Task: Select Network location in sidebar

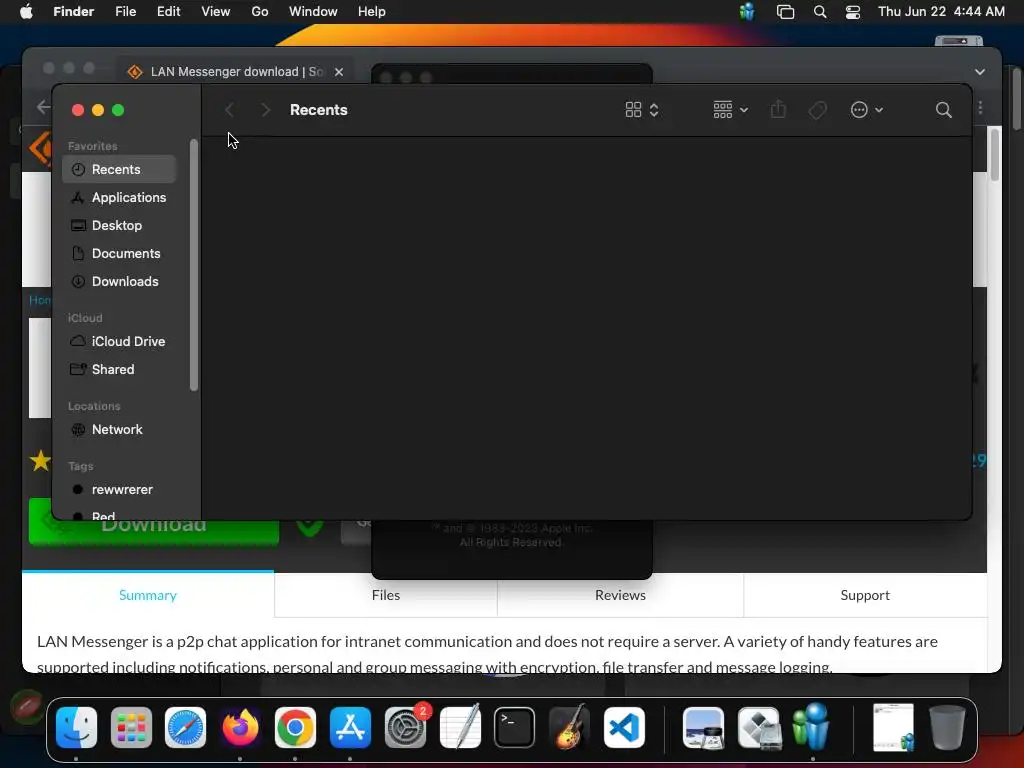Action: (119, 430)
